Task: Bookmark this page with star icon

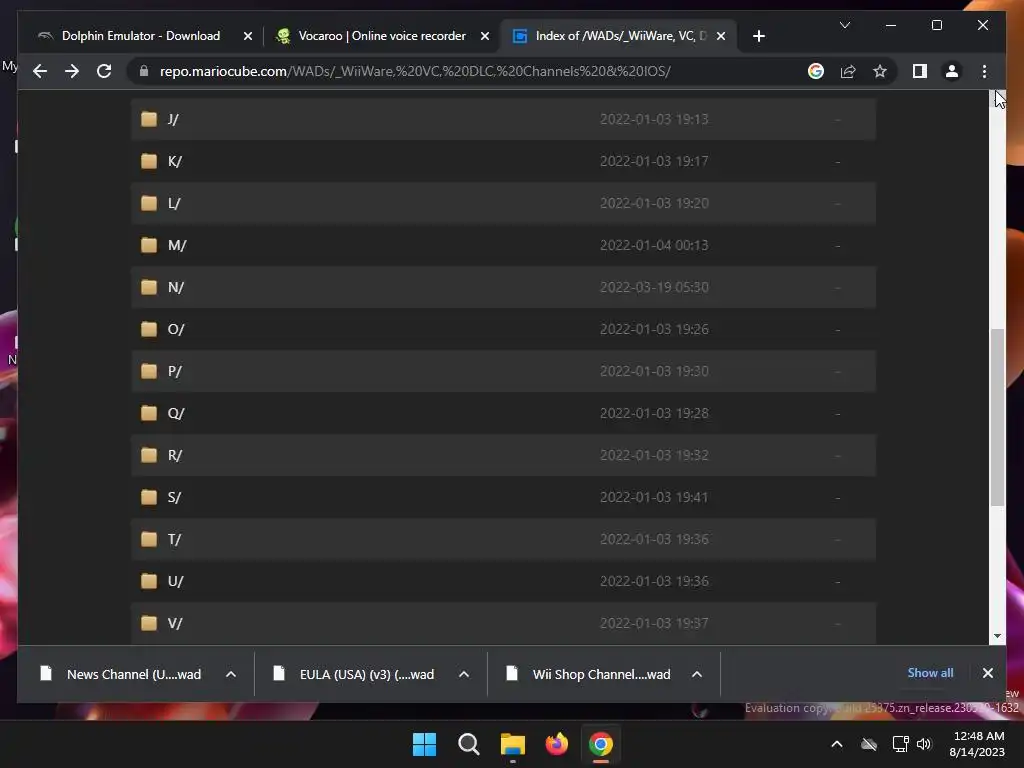Action: 880,71
